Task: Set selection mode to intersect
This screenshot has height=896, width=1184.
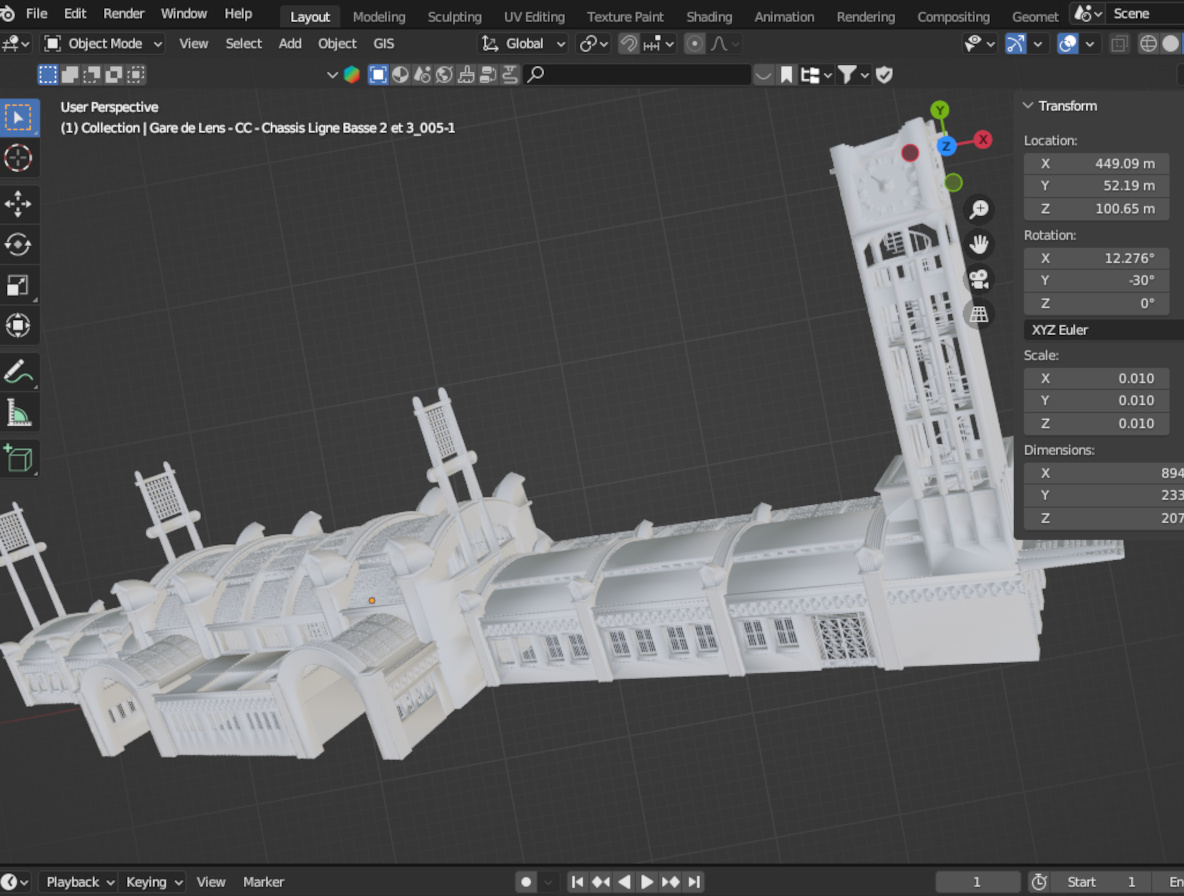Action: (135, 75)
